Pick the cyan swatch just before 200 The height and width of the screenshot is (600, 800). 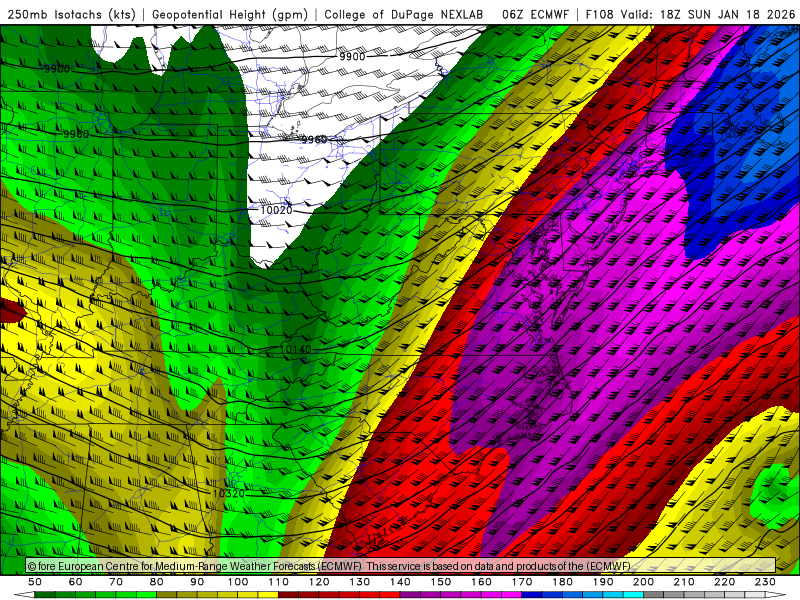pyautogui.click(x=633, y=594)
